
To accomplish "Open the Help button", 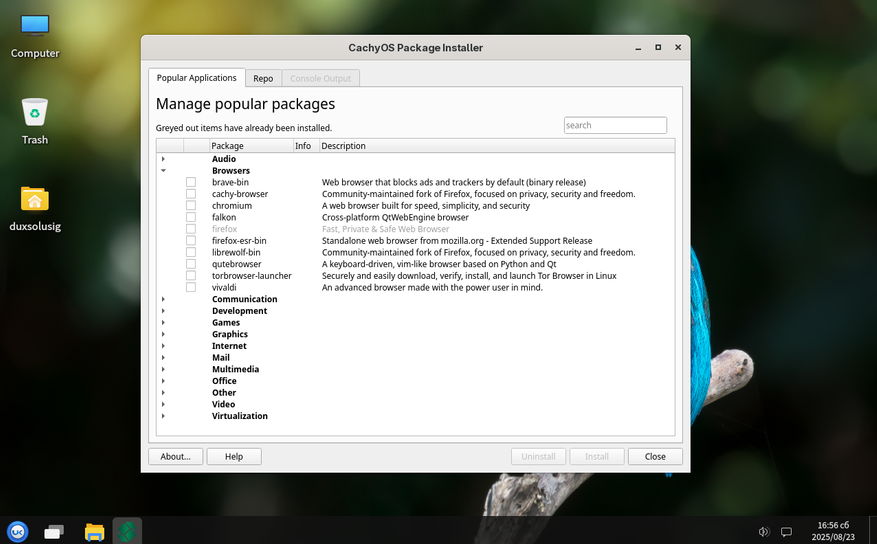I will pos(234,457).
